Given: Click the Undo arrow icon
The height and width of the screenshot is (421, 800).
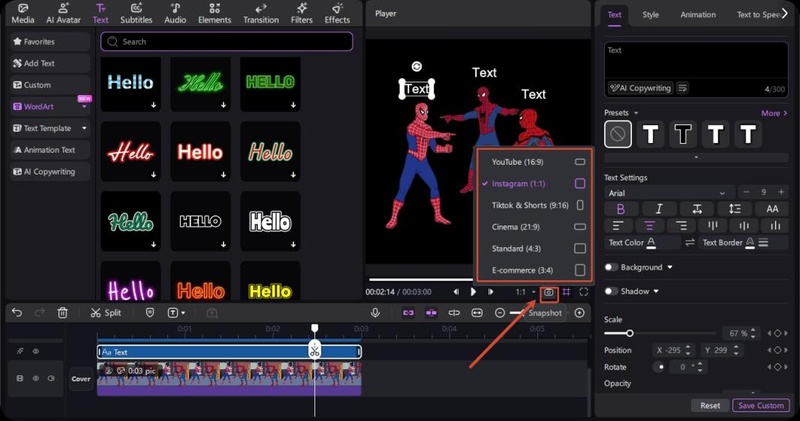Looking at the screenshot, I should [17, 312].
